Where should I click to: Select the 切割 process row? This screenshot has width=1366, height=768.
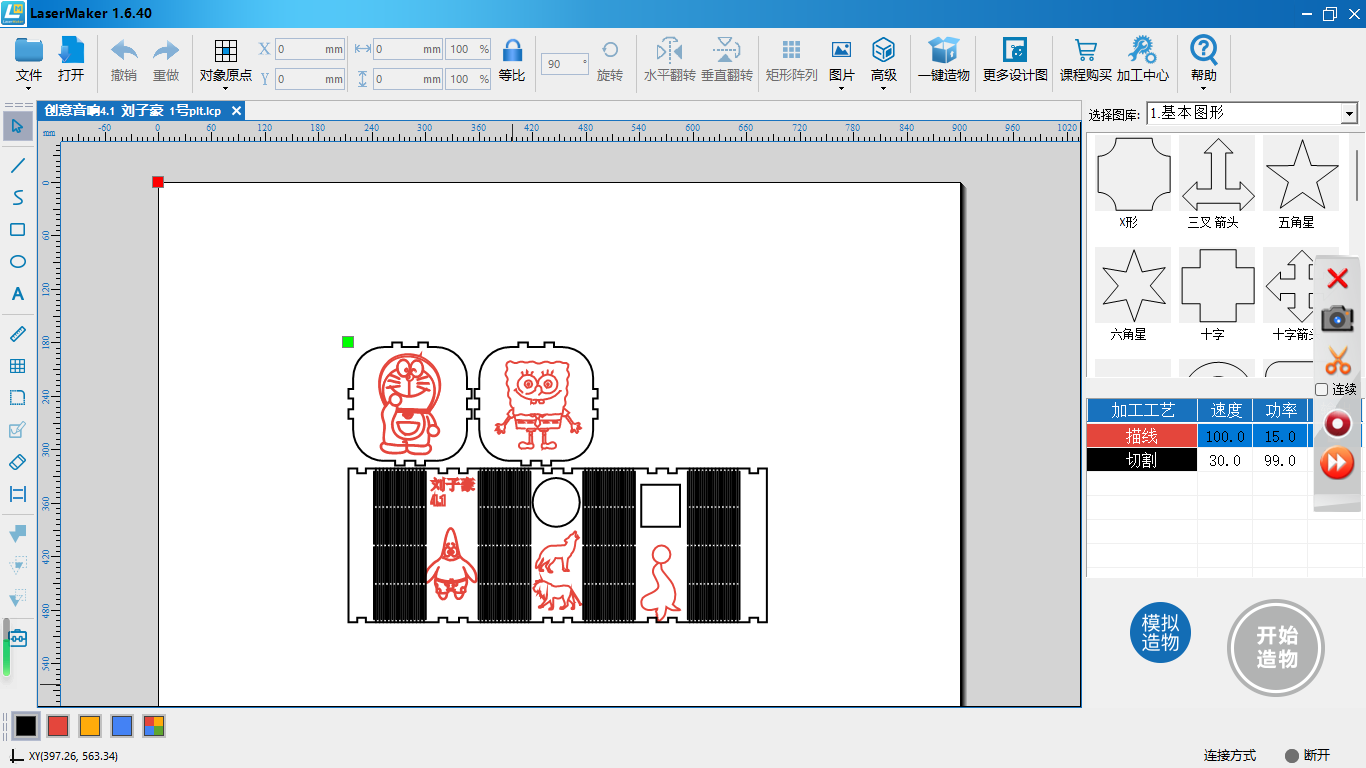[1142, 461]
